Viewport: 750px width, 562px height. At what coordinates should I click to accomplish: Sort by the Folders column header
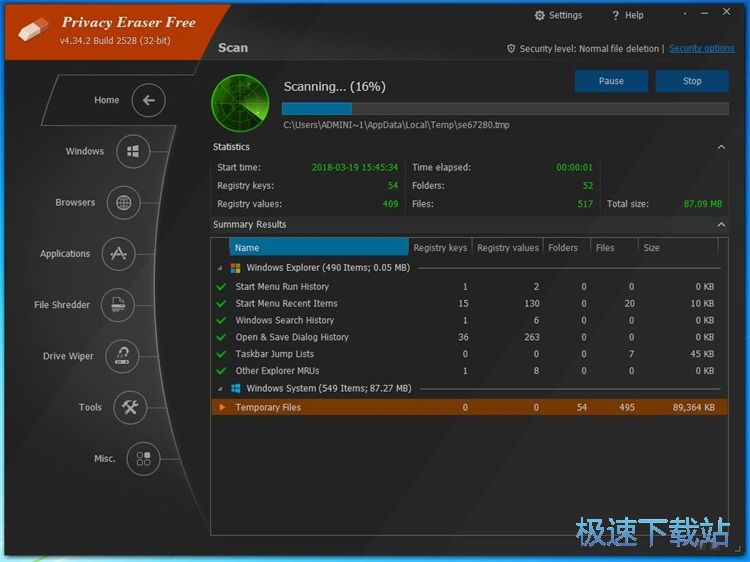[566, 248]
